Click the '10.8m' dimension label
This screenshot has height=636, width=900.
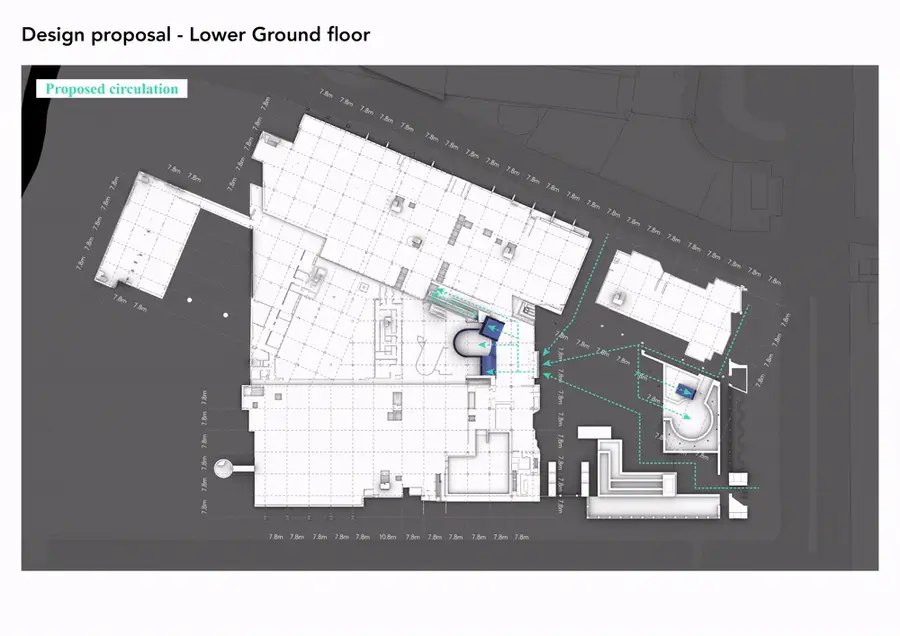point(387,537)
